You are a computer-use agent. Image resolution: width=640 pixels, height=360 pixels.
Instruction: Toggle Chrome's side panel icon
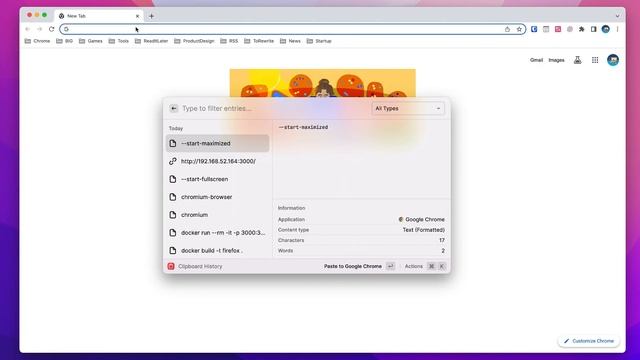click(x=593, y=29)
